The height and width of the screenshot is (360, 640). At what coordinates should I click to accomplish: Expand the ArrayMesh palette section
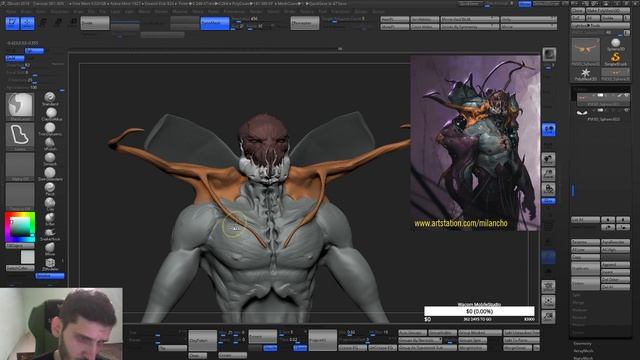point(583,351)
